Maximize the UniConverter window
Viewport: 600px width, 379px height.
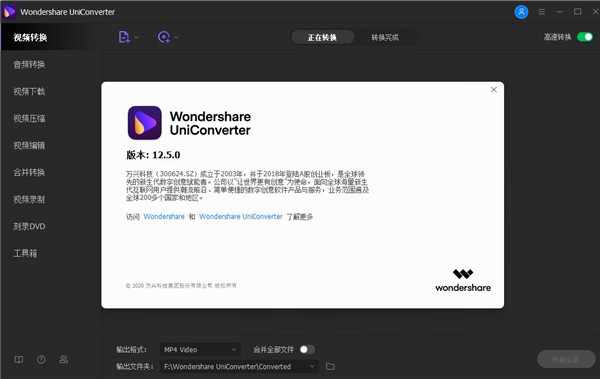pos(577,12)
